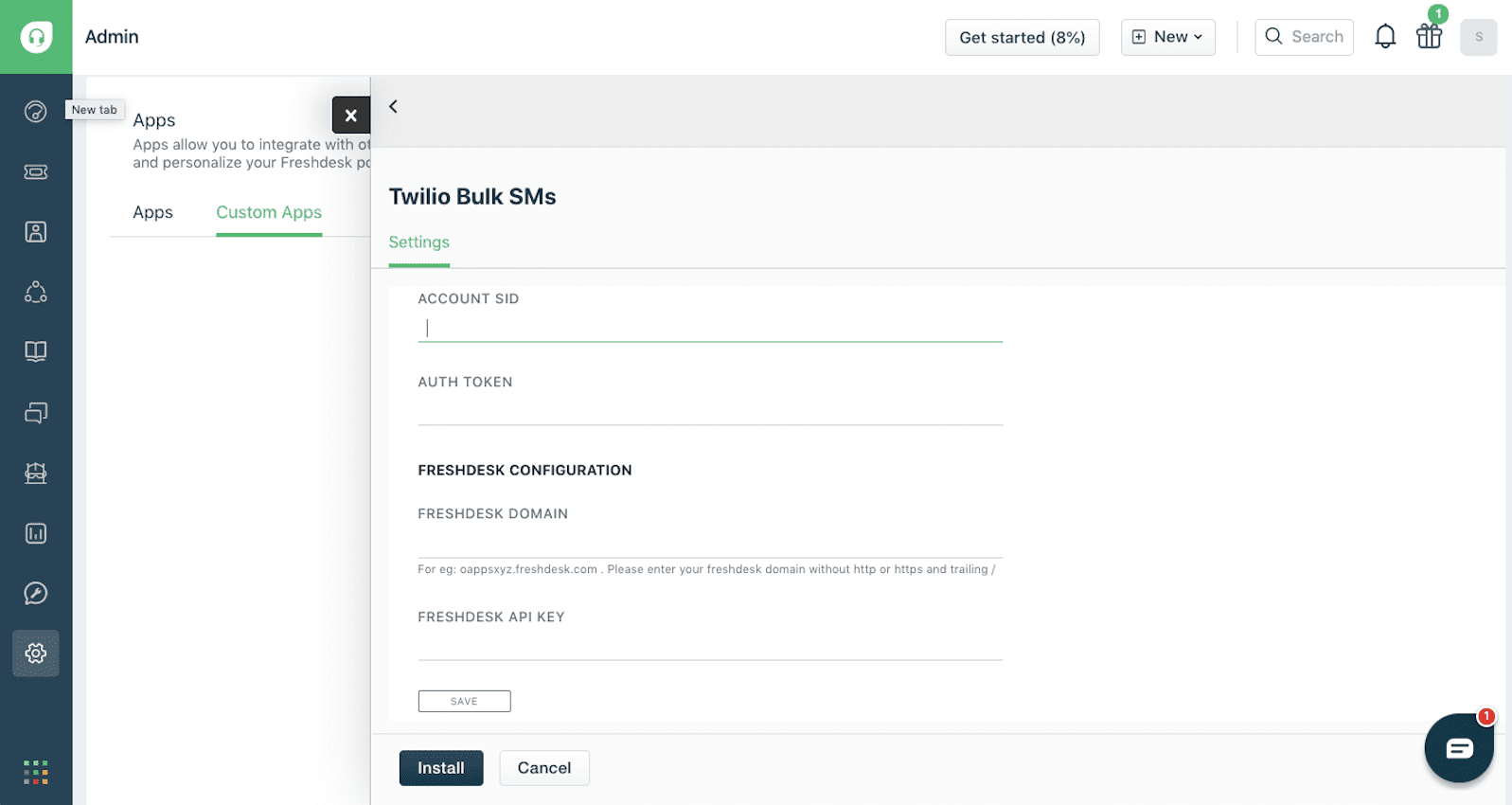Switch to the Apps tab
This screenshot has width=1512, height=805.
pos(152,212)
